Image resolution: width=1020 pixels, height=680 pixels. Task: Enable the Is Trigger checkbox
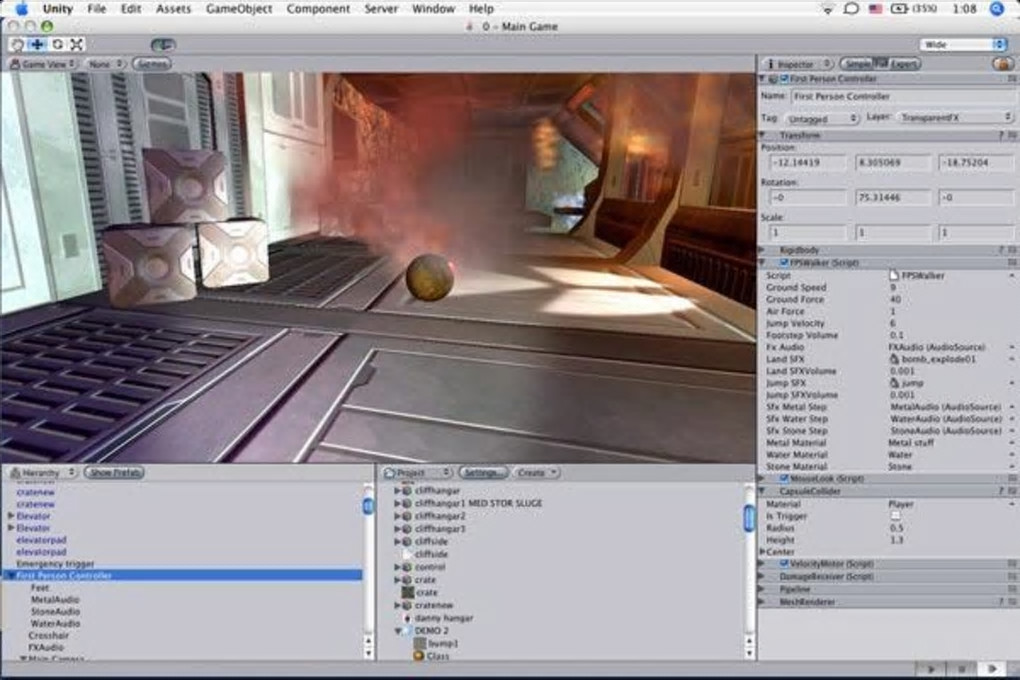click(x=894, y=516)
